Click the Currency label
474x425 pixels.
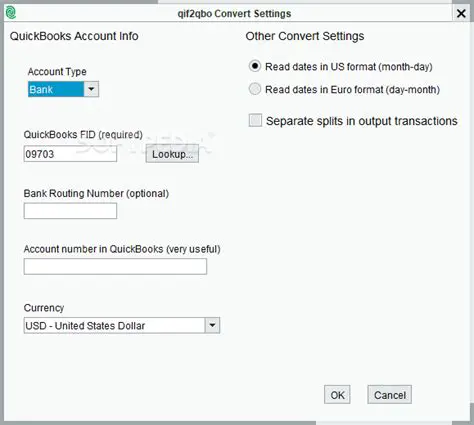coord(44,308)
